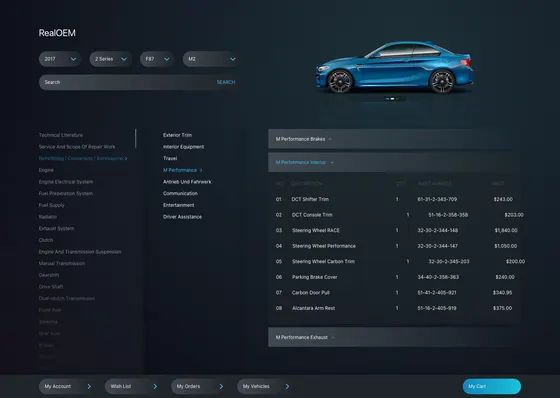Select the Radiator category
The image size is (560, 398).
point(48,217)
